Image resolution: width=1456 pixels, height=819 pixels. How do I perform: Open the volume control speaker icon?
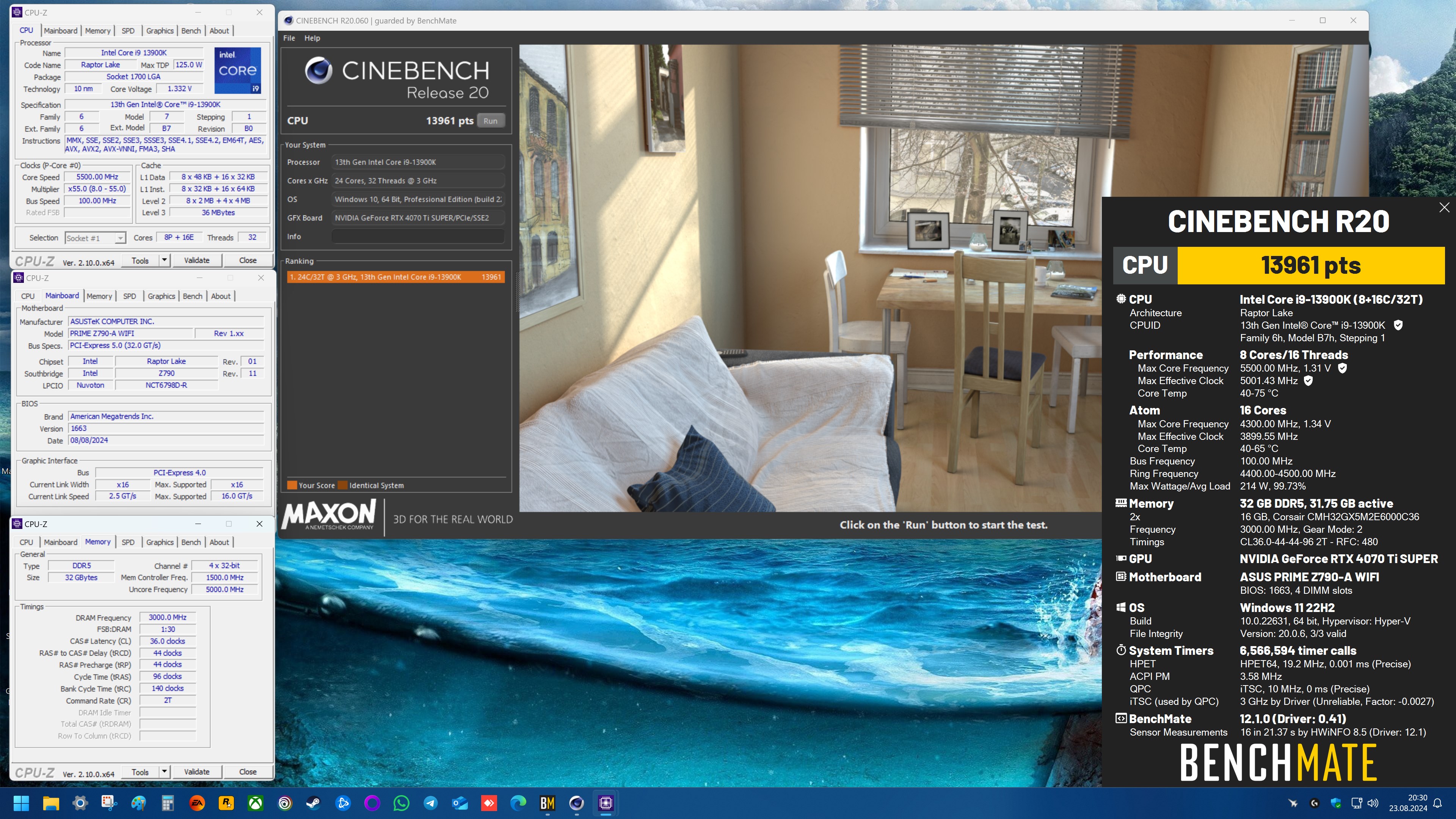pos(1373,803)
